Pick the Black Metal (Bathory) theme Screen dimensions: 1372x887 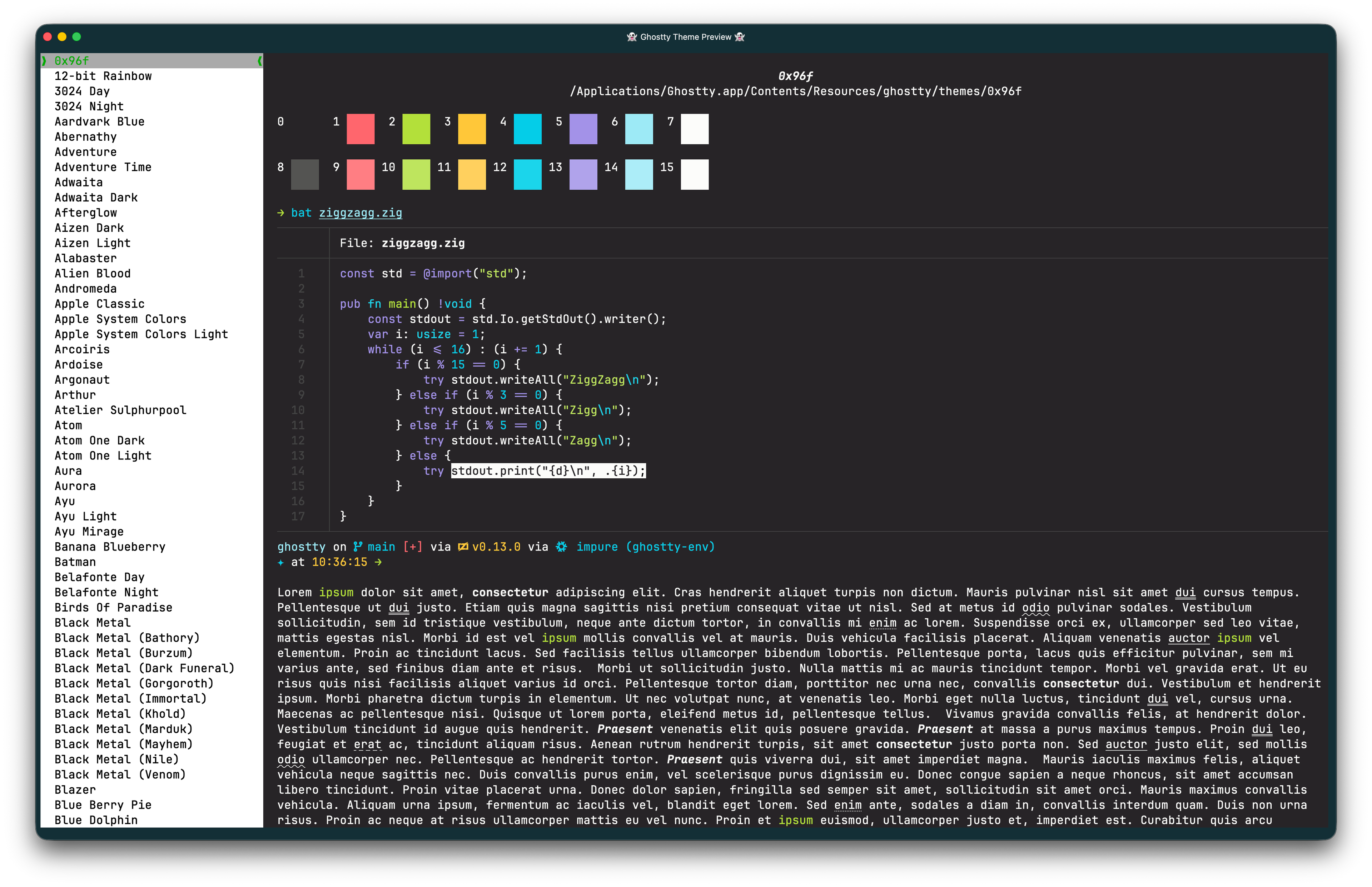(127, 638)
